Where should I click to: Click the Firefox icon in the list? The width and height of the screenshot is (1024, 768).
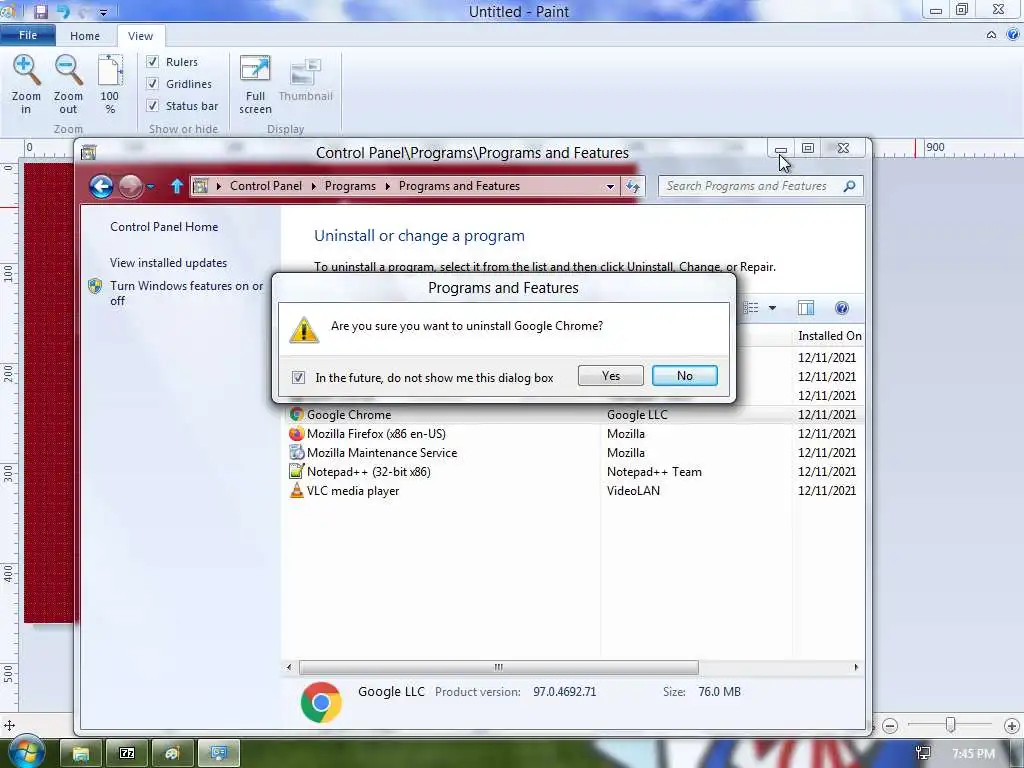click(296, 434)
